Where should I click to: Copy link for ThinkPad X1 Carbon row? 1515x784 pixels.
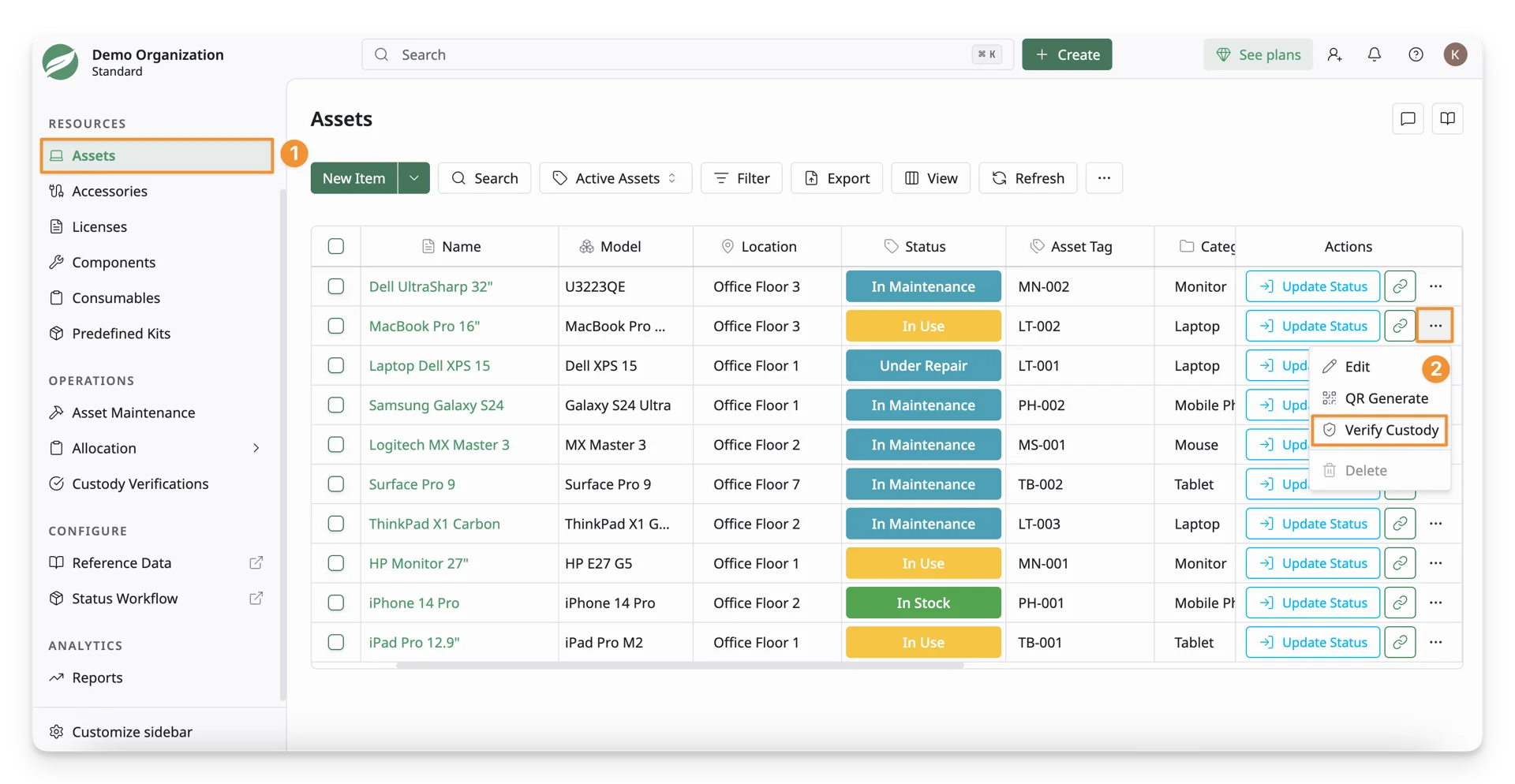click(x=1400, y=524)
